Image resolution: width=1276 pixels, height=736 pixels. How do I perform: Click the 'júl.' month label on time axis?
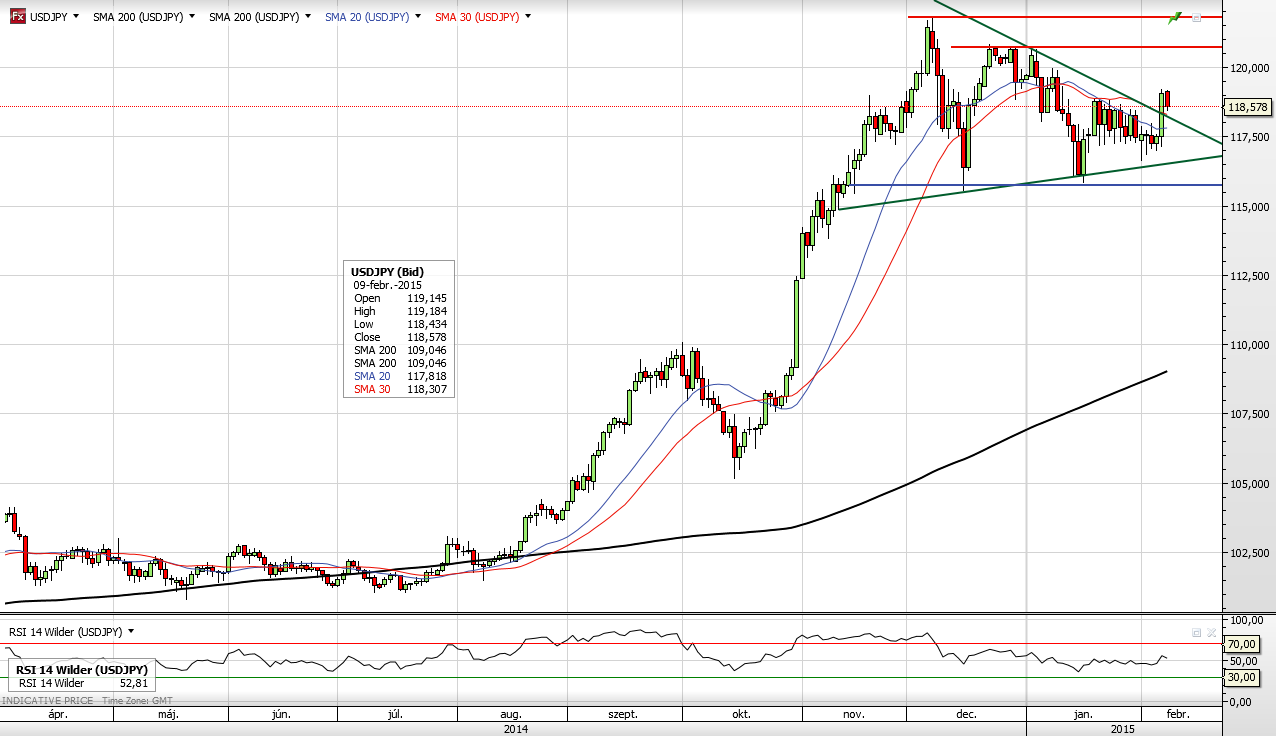click(x=395, y=715)
